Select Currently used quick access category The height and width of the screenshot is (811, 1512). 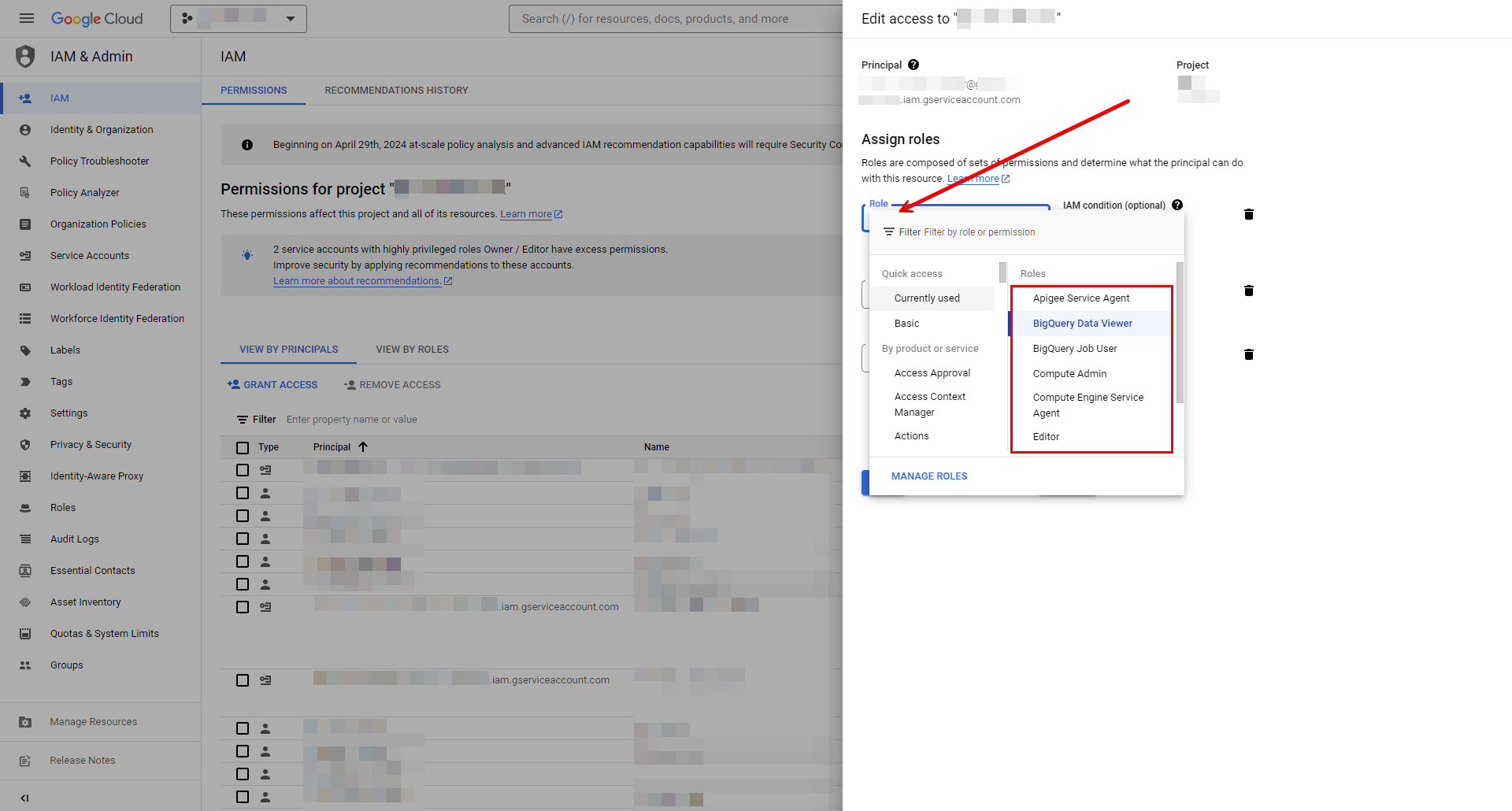click(x=933, y=298)
